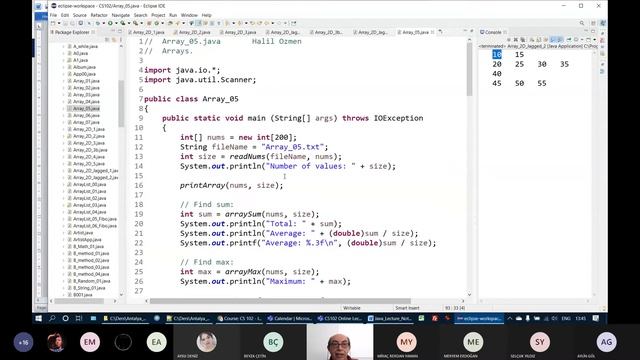Open the File menu

point(53,15)
